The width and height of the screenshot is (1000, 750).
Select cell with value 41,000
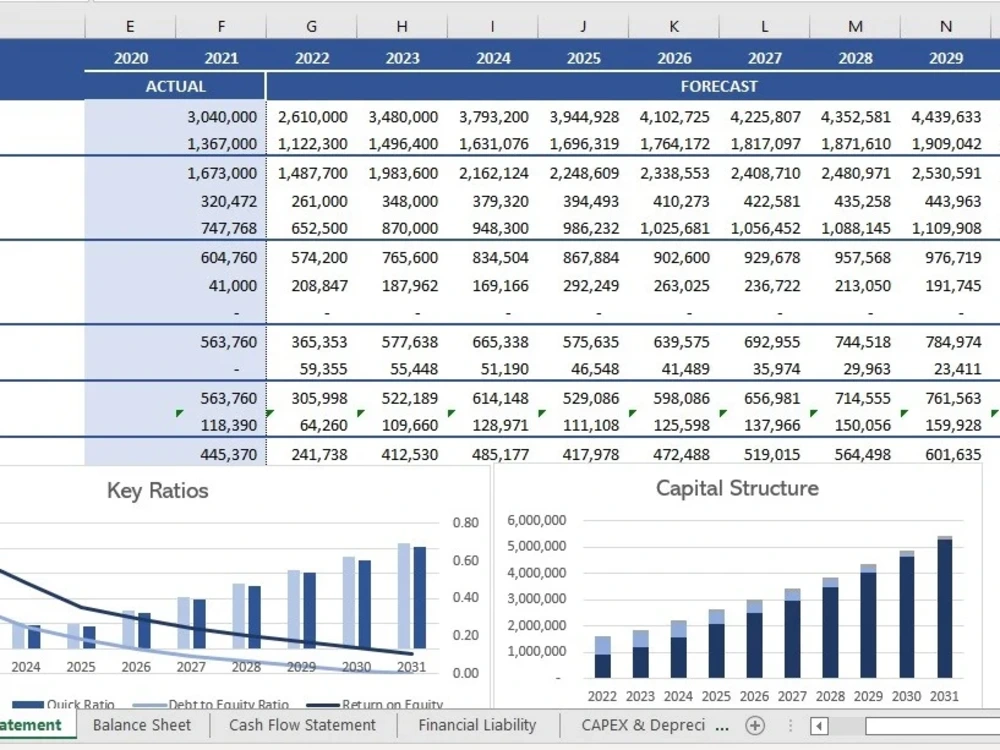point(221,285)
